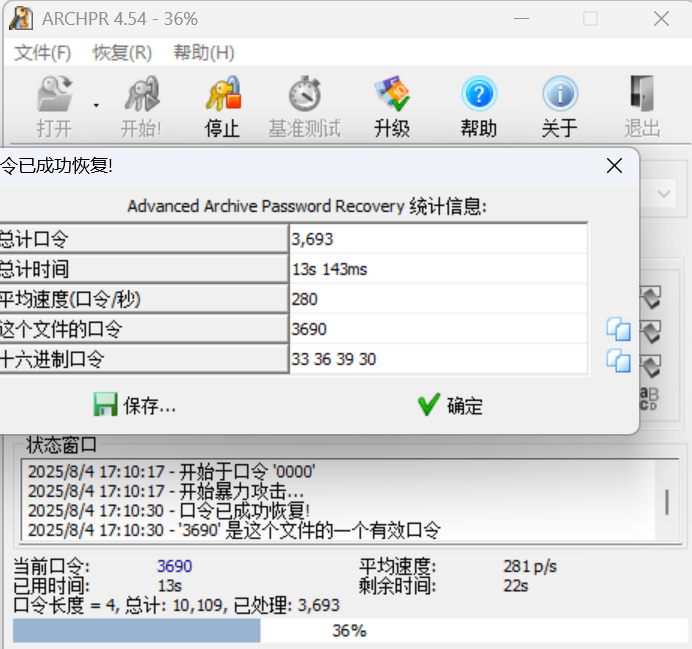The image size is (692, 649).
Task: Click the hex password field 33 36 39 30
Action: pyautogui.click(x=438, y=359)
